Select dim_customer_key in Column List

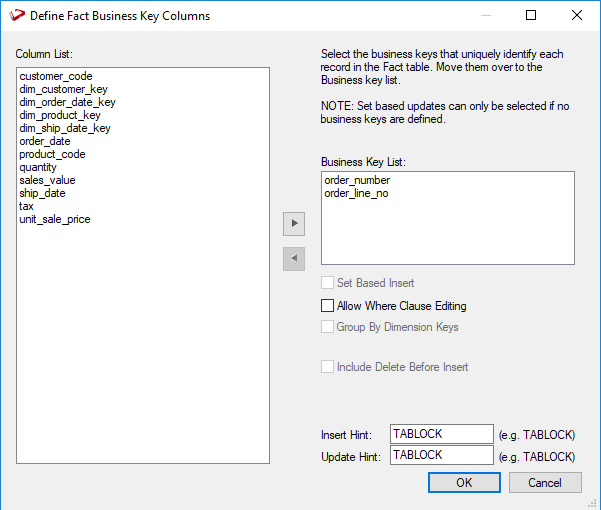pyautogui.click(x=60, y=89)
